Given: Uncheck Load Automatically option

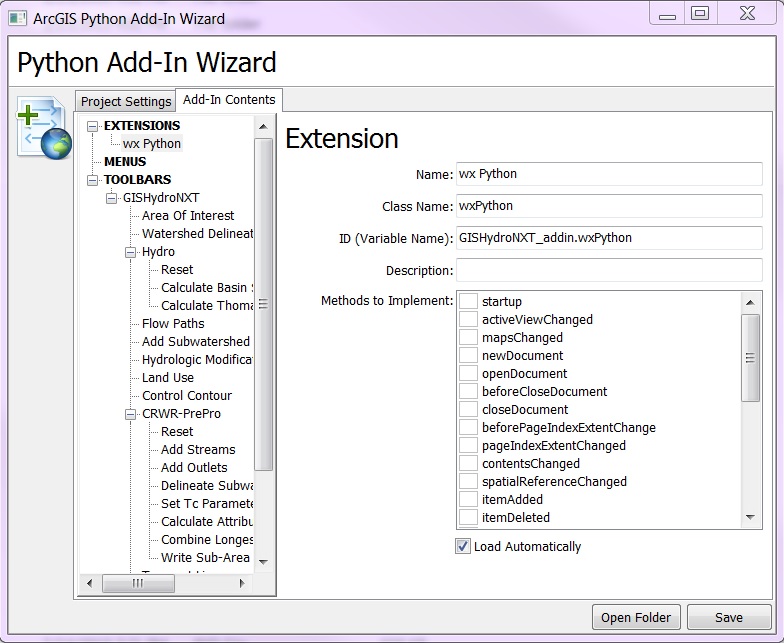Looking at the screenshot, I should coord(463,546).
